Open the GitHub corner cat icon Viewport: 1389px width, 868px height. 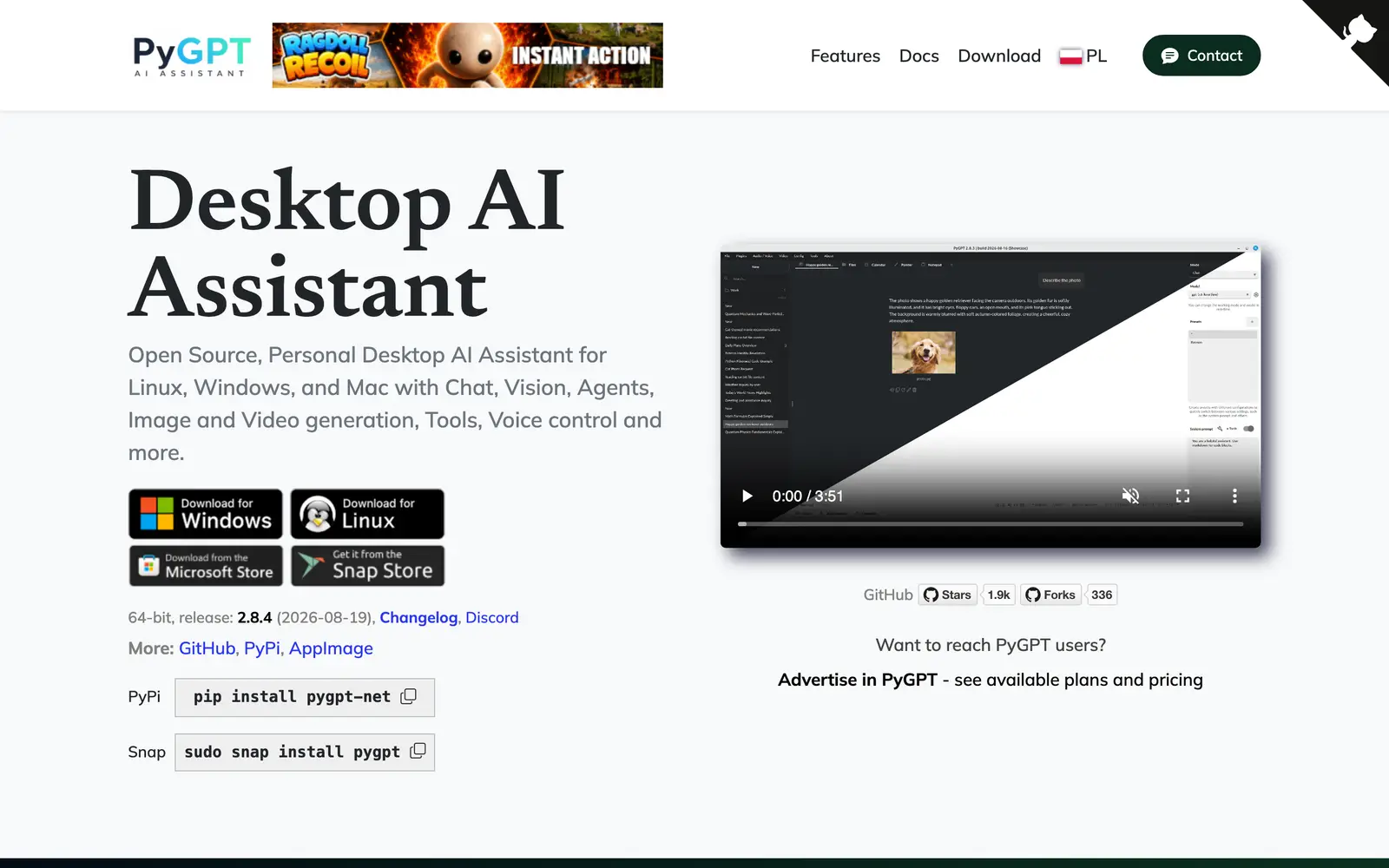tap(1359, 31)
